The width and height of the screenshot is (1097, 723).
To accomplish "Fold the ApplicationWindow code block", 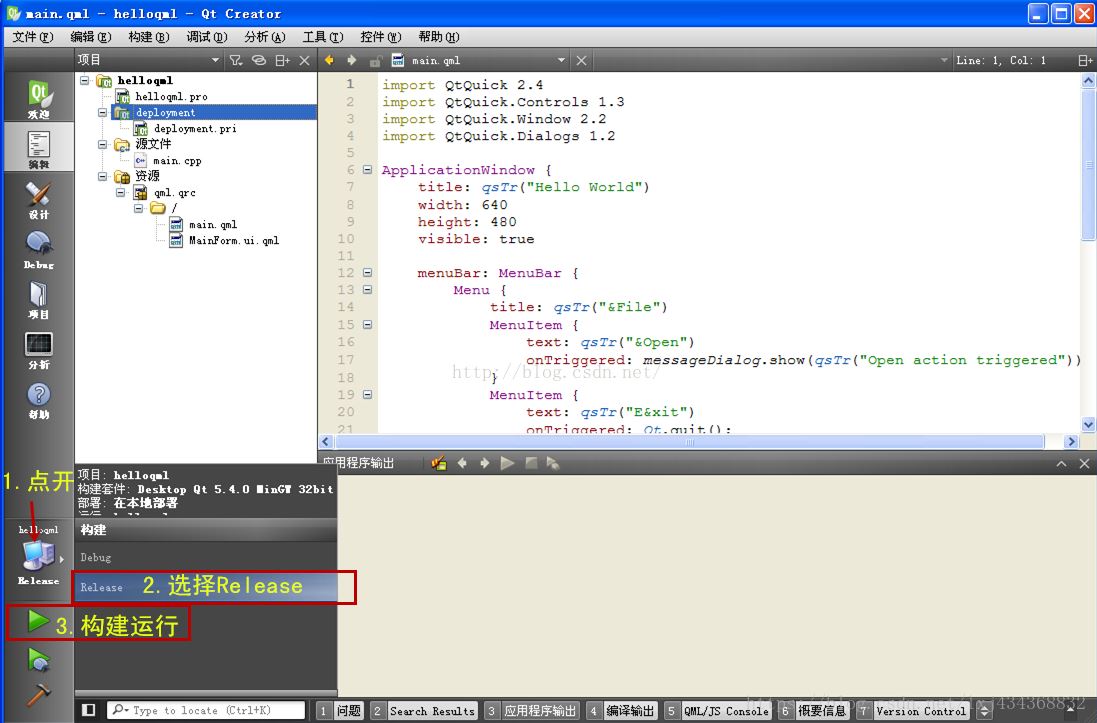I will coord(367,169).
